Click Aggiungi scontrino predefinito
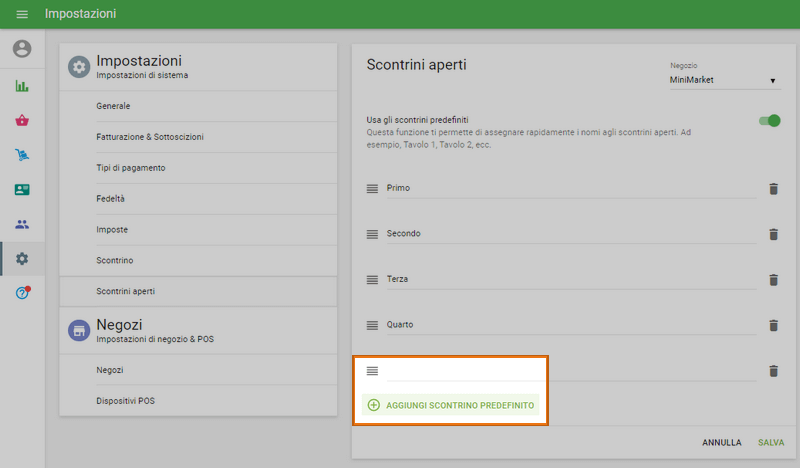800x468 pixels. tap(450, 405)
